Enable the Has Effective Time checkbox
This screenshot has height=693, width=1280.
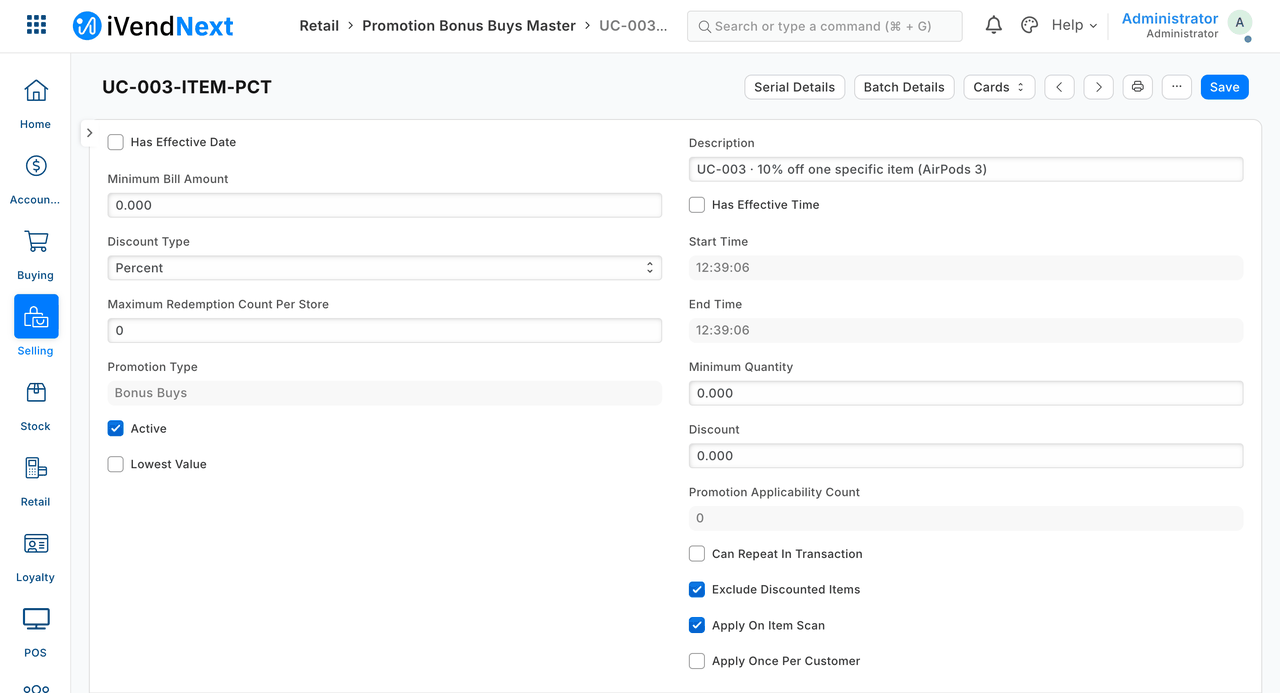[x=697, y=205]
